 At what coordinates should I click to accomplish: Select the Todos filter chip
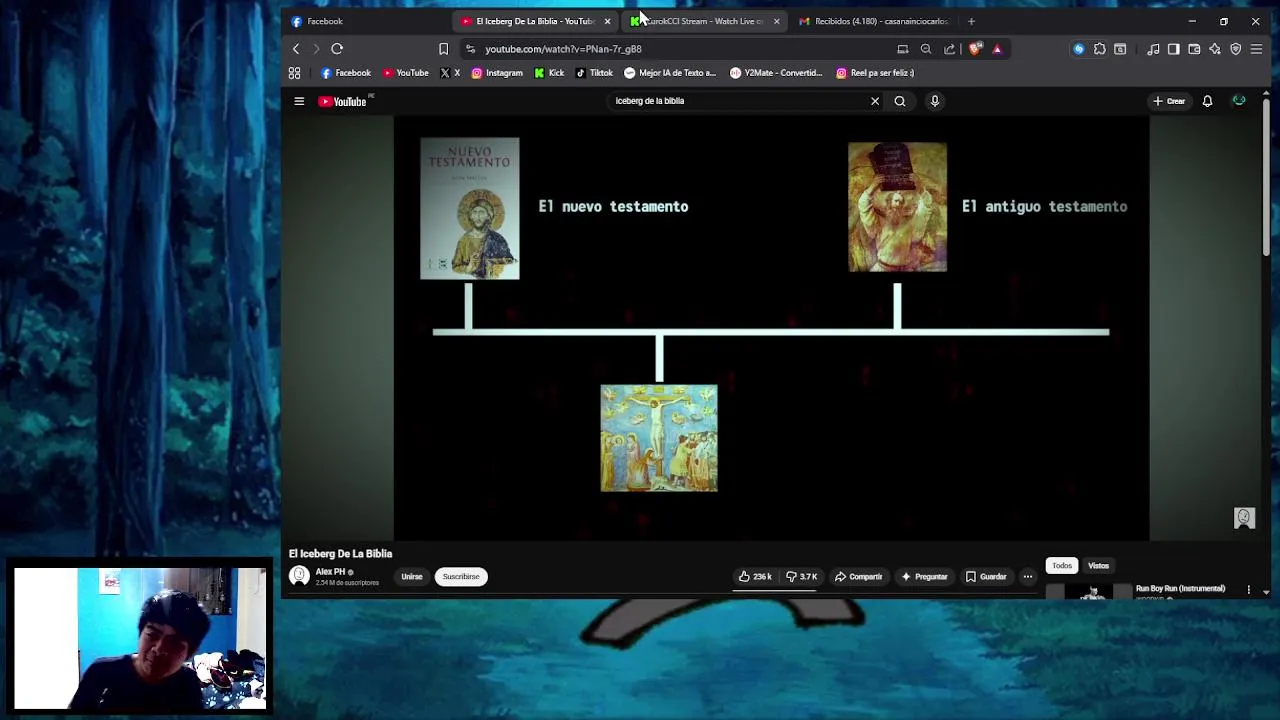coord(1062,566)
